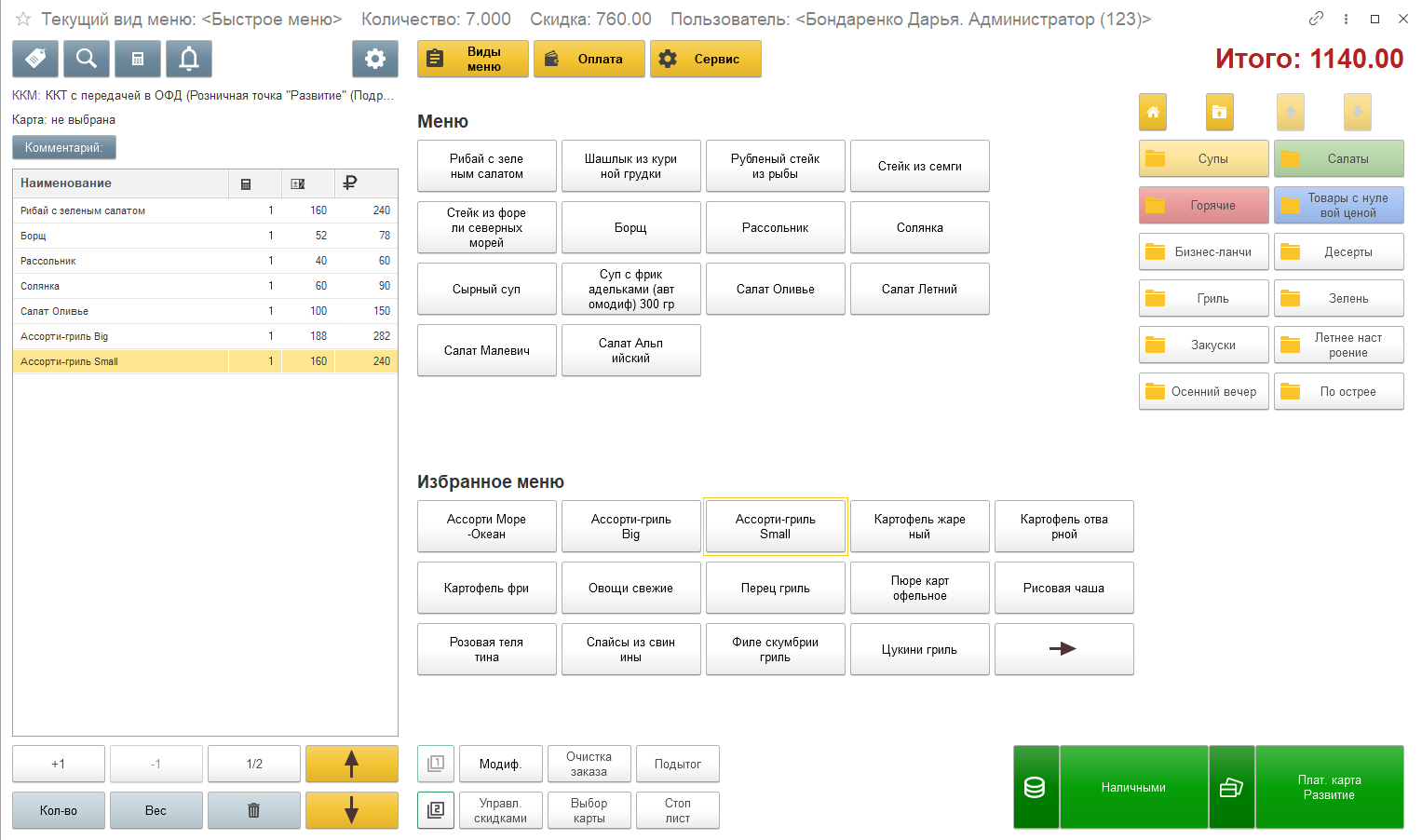Open the Супы category folder
1422x840 pixels.
[x=1203, y=158]
